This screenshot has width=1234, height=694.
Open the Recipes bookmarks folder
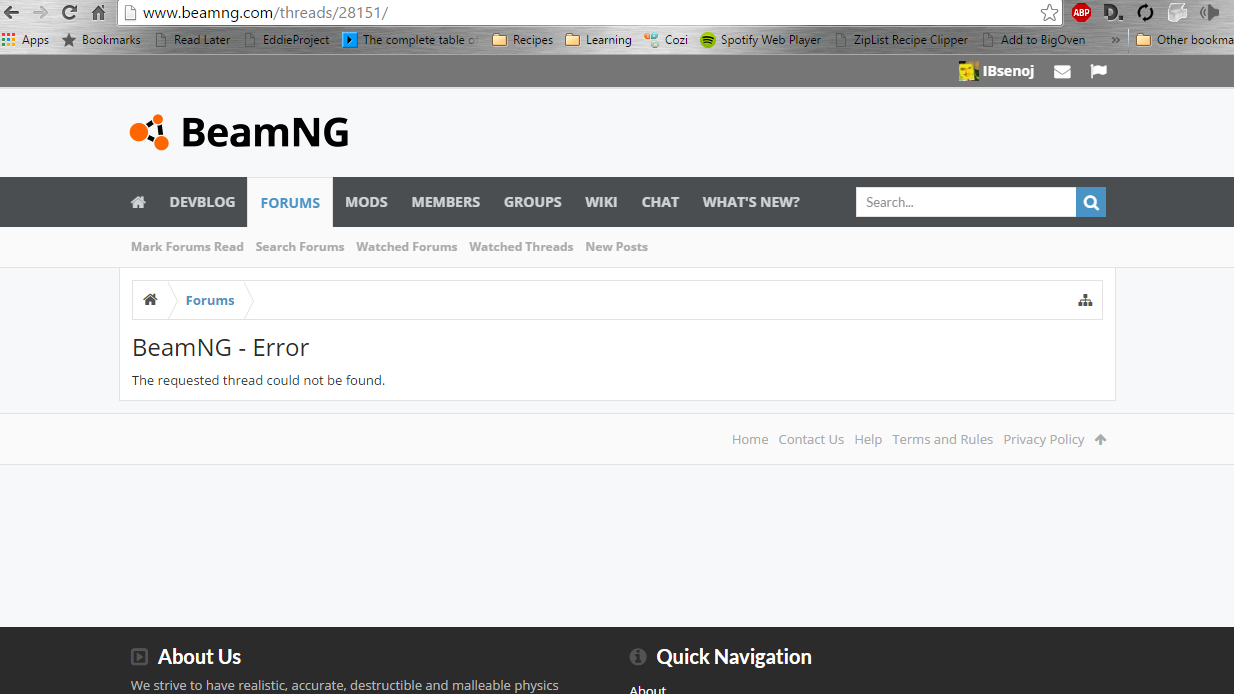pos(522,40)
